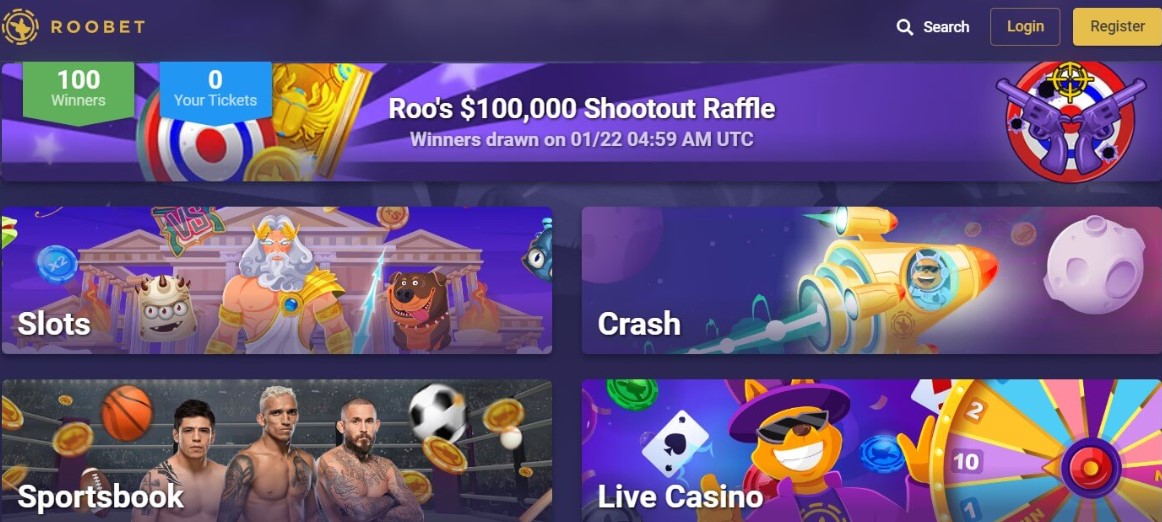Open the Slots category tile

276,280
